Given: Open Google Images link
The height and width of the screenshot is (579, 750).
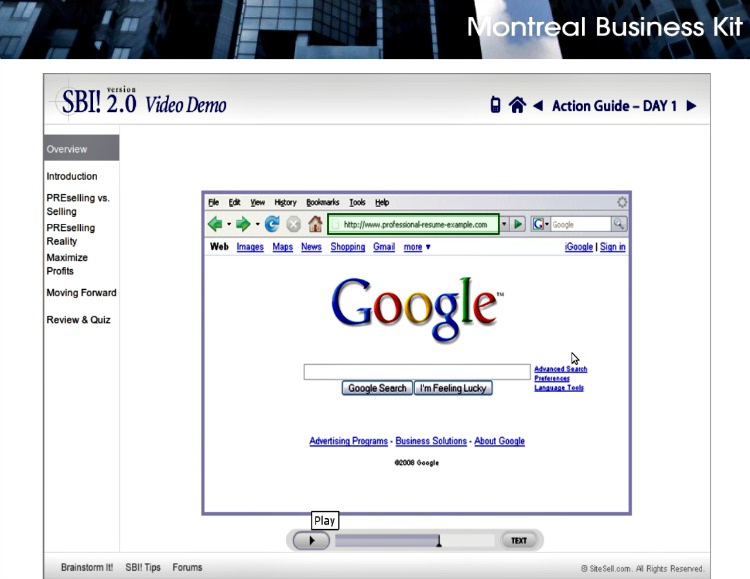Looking at the screenshot, I should click(250, 247).
